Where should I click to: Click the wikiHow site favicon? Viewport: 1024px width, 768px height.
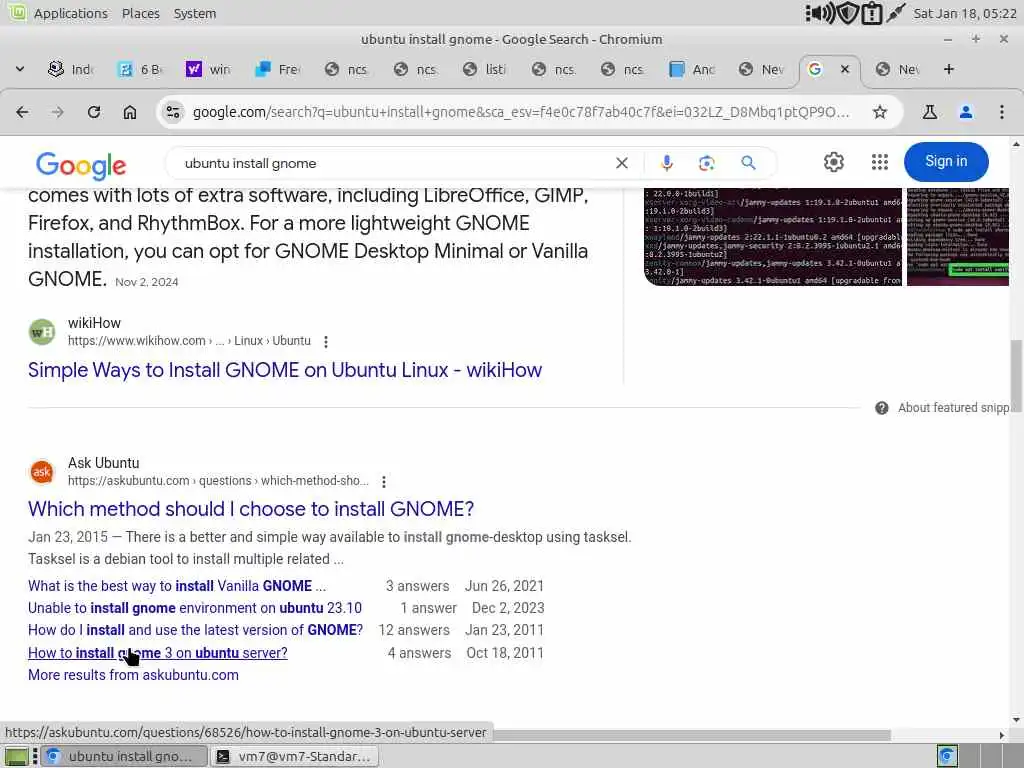tap(42, 332)
